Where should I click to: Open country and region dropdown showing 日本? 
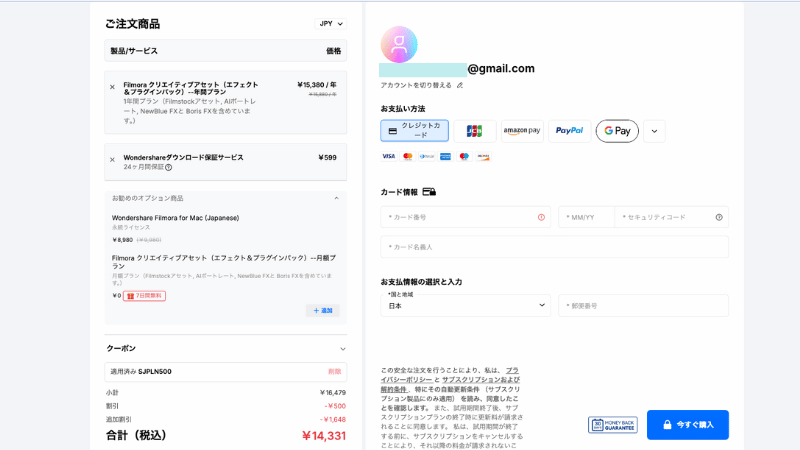tap(465, 305)
